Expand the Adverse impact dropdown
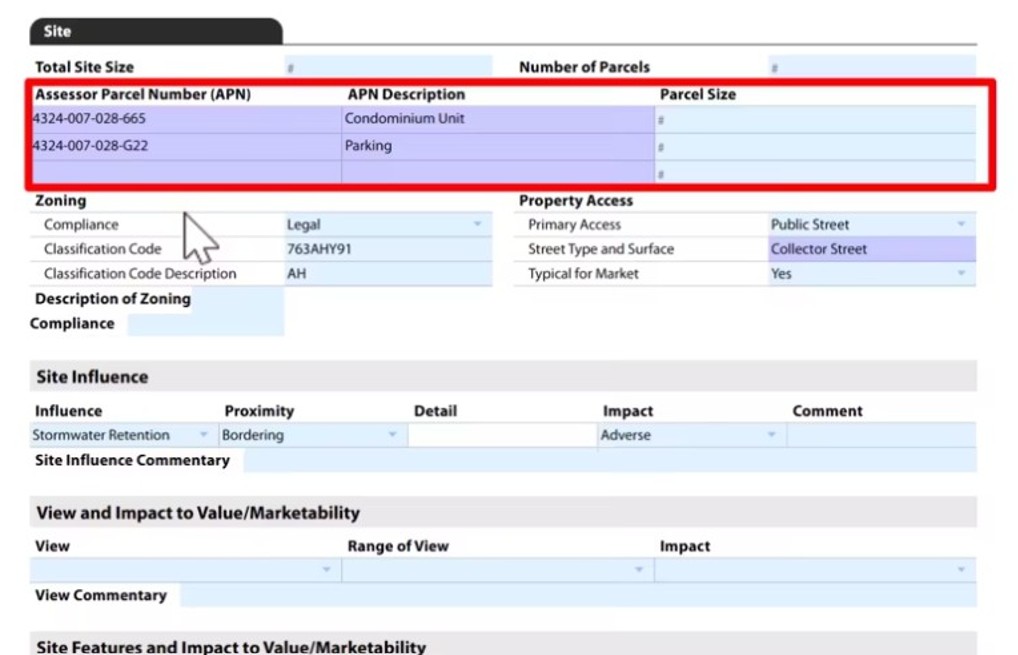This screenshot has height=655, width=1018. (771, 436)
